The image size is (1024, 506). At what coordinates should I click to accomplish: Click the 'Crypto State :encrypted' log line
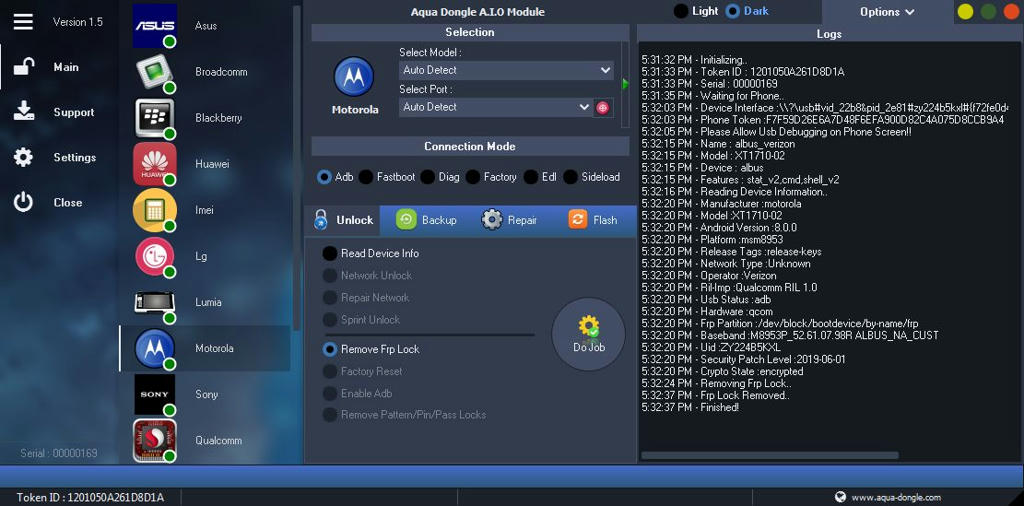coord(722,372)
